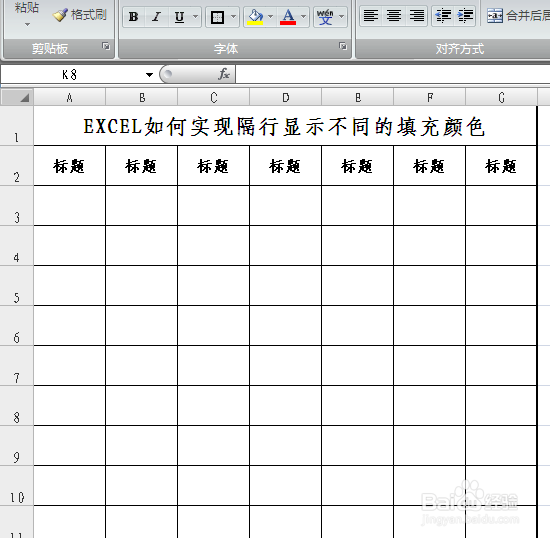Select row 9 header
Screen dimensions: 550x538
(x=16, y=445)
